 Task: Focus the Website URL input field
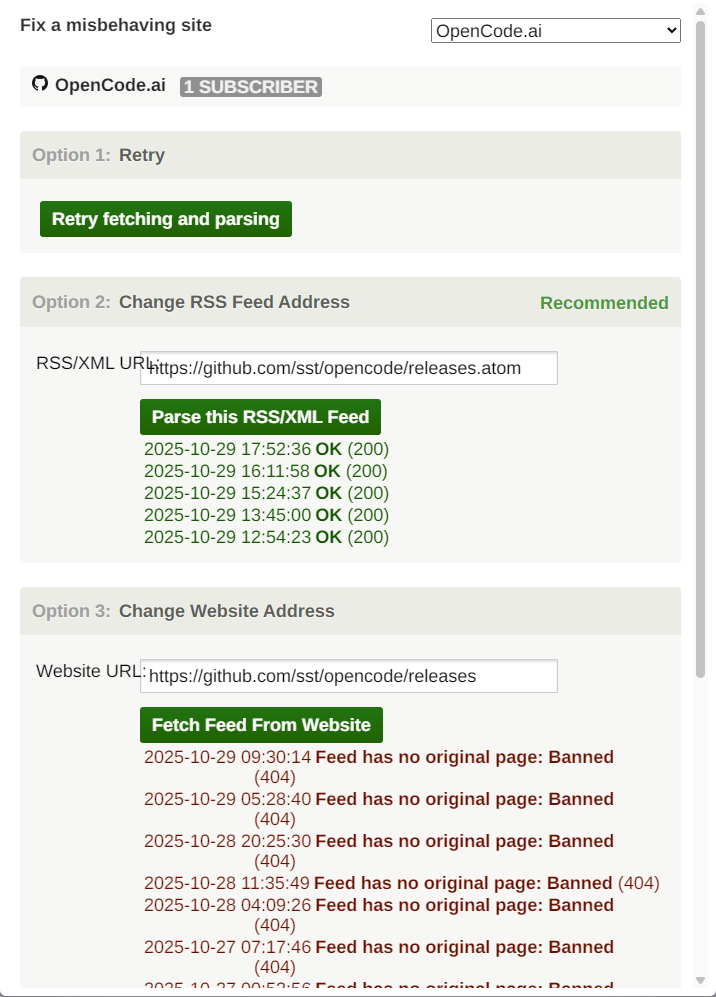tap(348, 676)
